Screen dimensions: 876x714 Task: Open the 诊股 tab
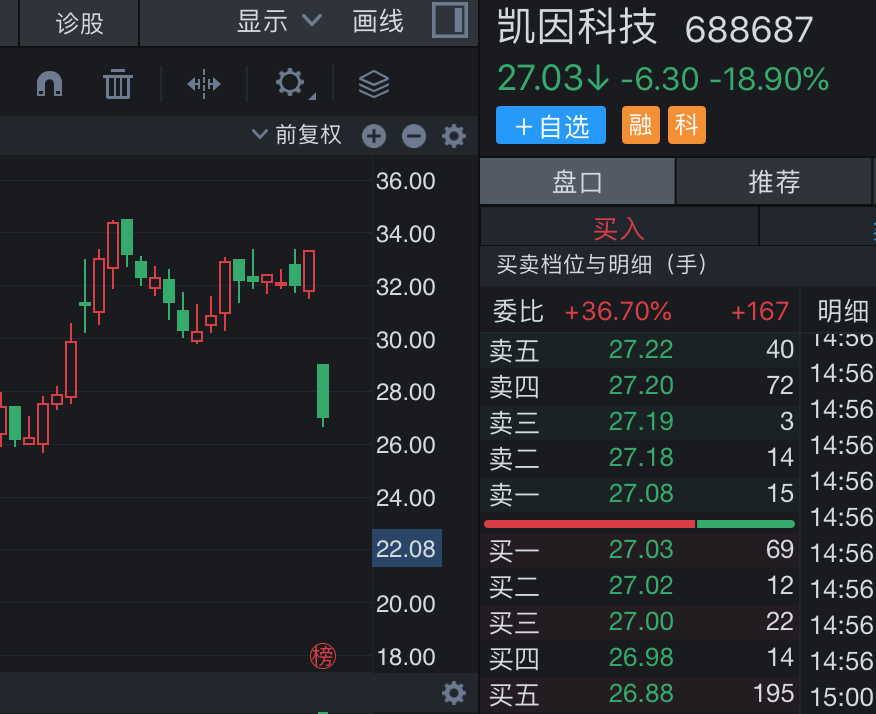[79, 22]
